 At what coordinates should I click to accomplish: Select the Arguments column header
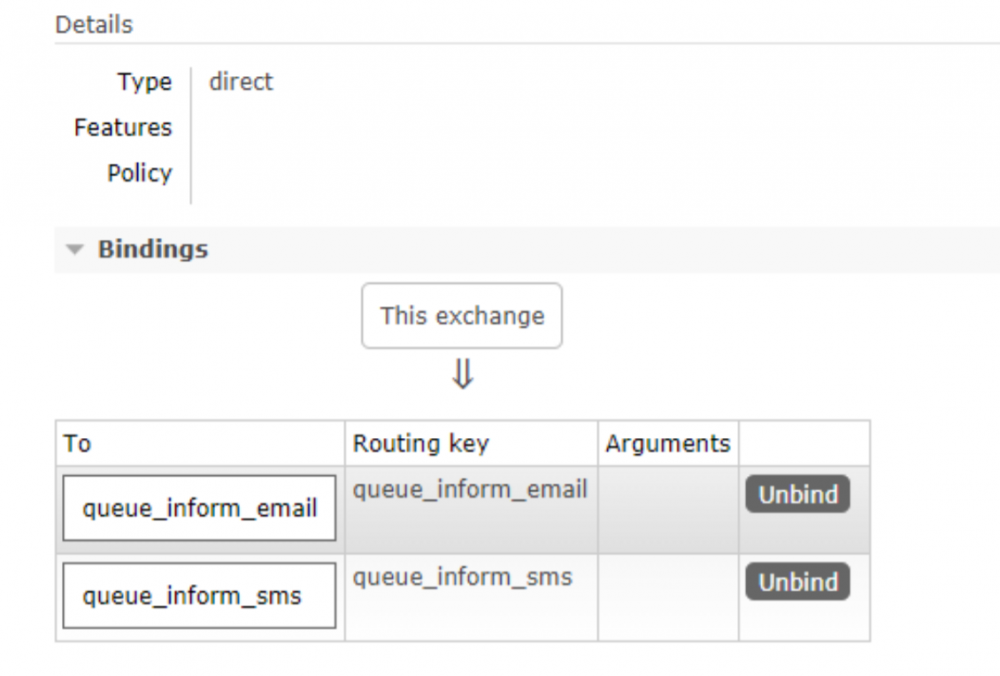(x=666, y=443)
